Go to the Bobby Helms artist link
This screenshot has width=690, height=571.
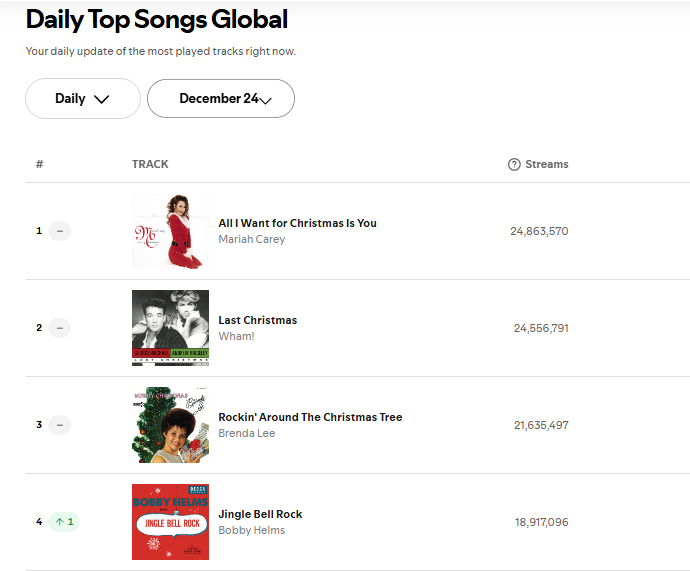click(251, 531)
